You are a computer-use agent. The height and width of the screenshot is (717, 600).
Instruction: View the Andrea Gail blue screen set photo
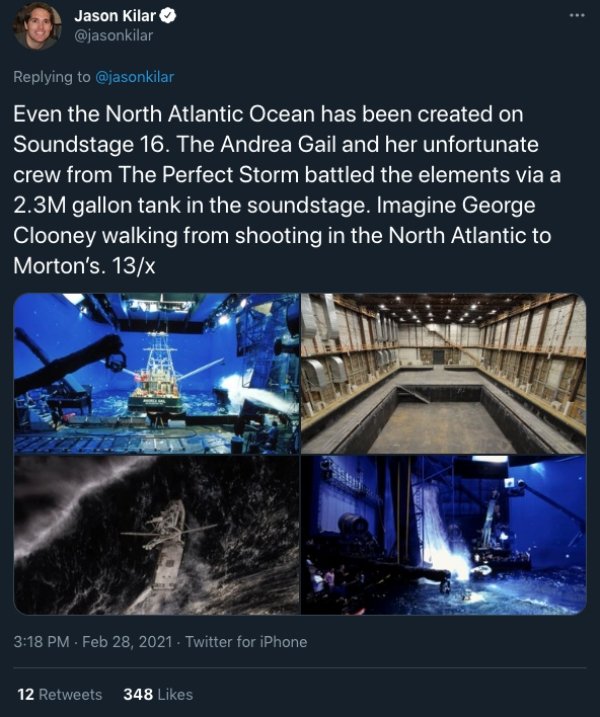click(157, 374)
